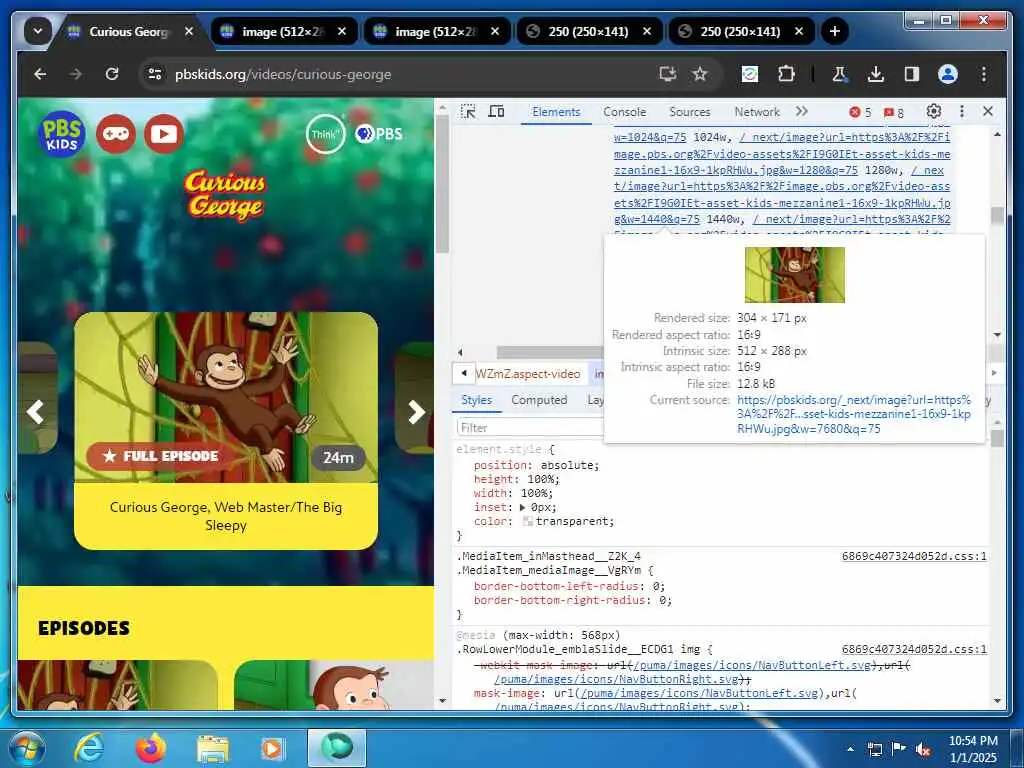Open a new browser tab
This screenshot has height=768, width=1024.
[835, 31]
